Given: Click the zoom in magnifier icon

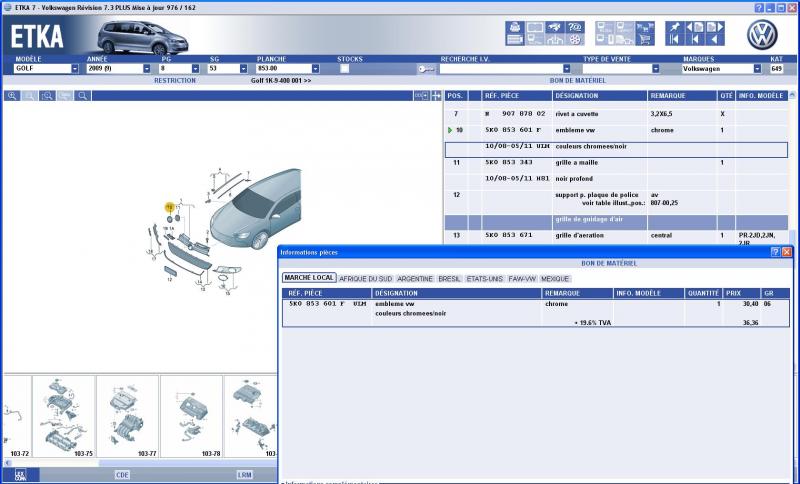Looking at the screenshot, I should point(12,96).
